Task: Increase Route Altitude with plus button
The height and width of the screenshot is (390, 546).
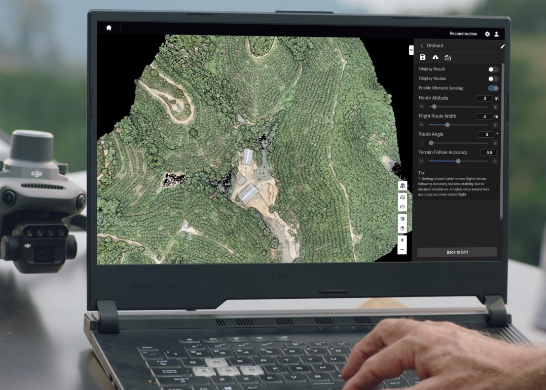Action: pos(495,107)
